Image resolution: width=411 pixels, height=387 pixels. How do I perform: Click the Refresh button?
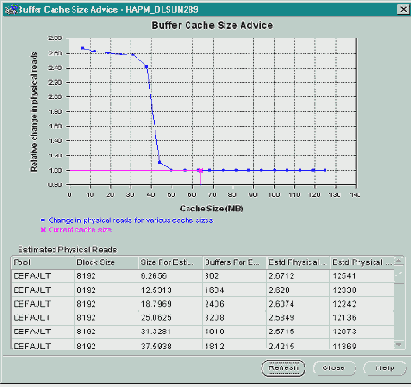tap(283, 368)
